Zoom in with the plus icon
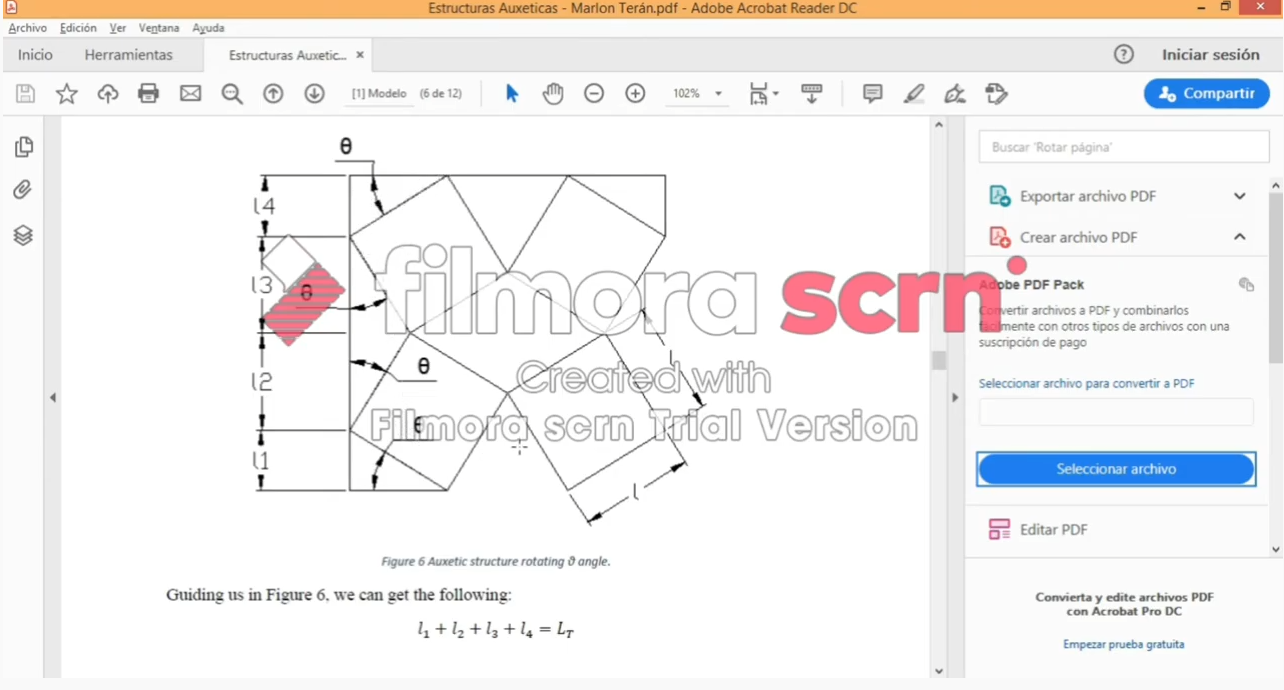Viewport: 1284px width, 690px height. (x=635, y=94)
